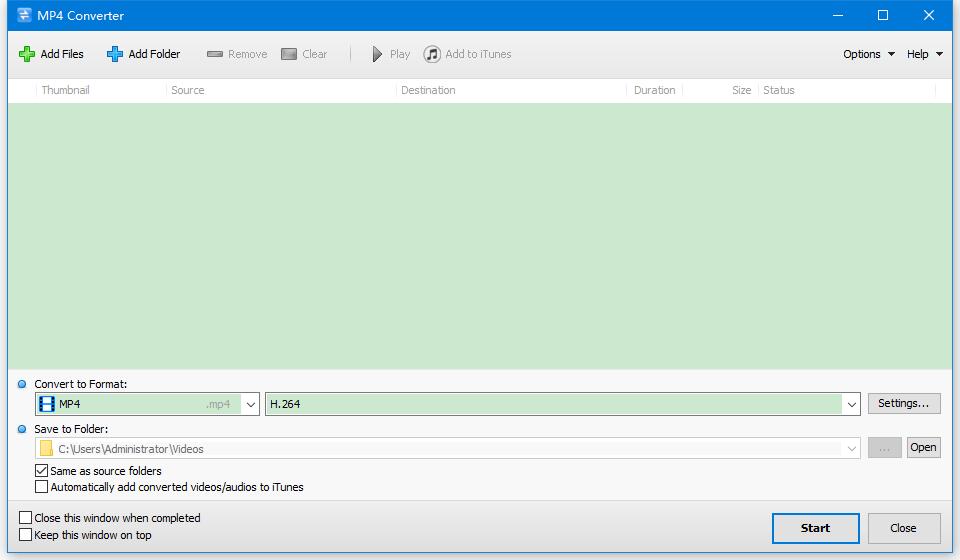Uncheck Same as source folders
Viewport: 960px width, 560px height.
tap(41, 471)
